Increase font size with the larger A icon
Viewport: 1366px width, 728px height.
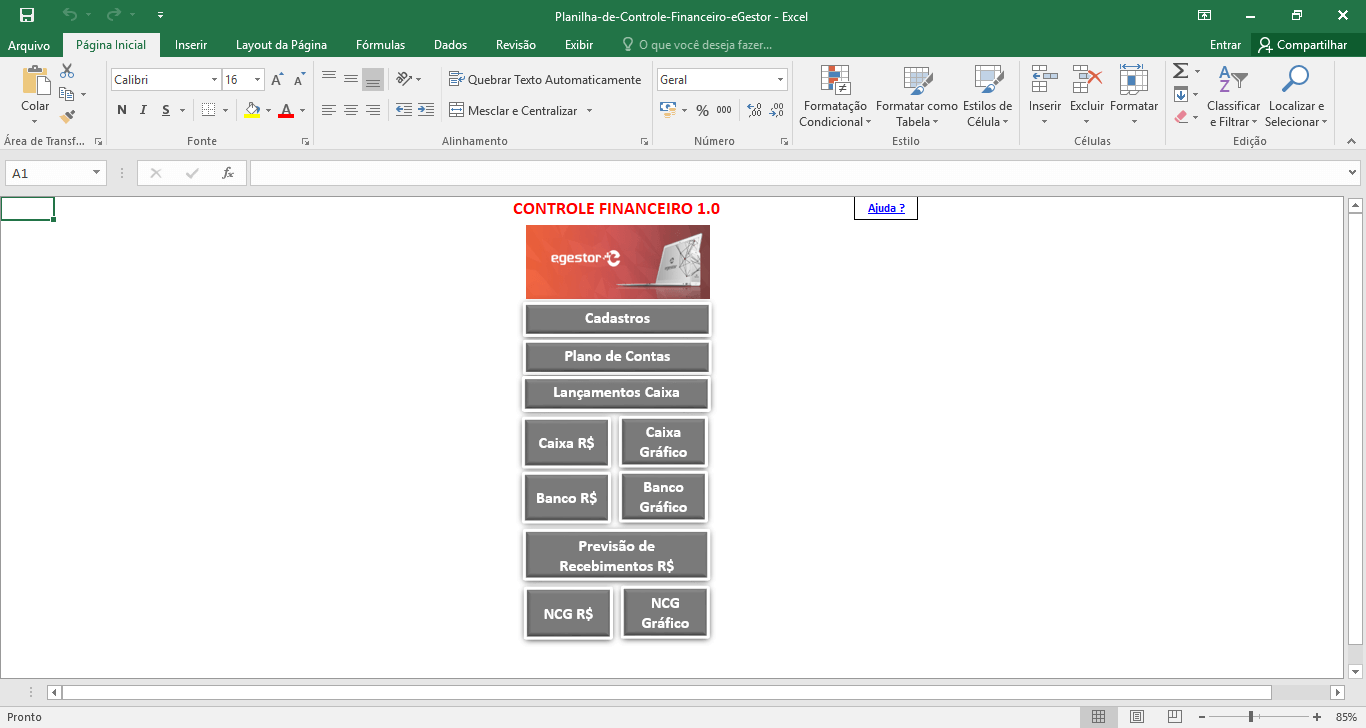[x=277, y=79]
